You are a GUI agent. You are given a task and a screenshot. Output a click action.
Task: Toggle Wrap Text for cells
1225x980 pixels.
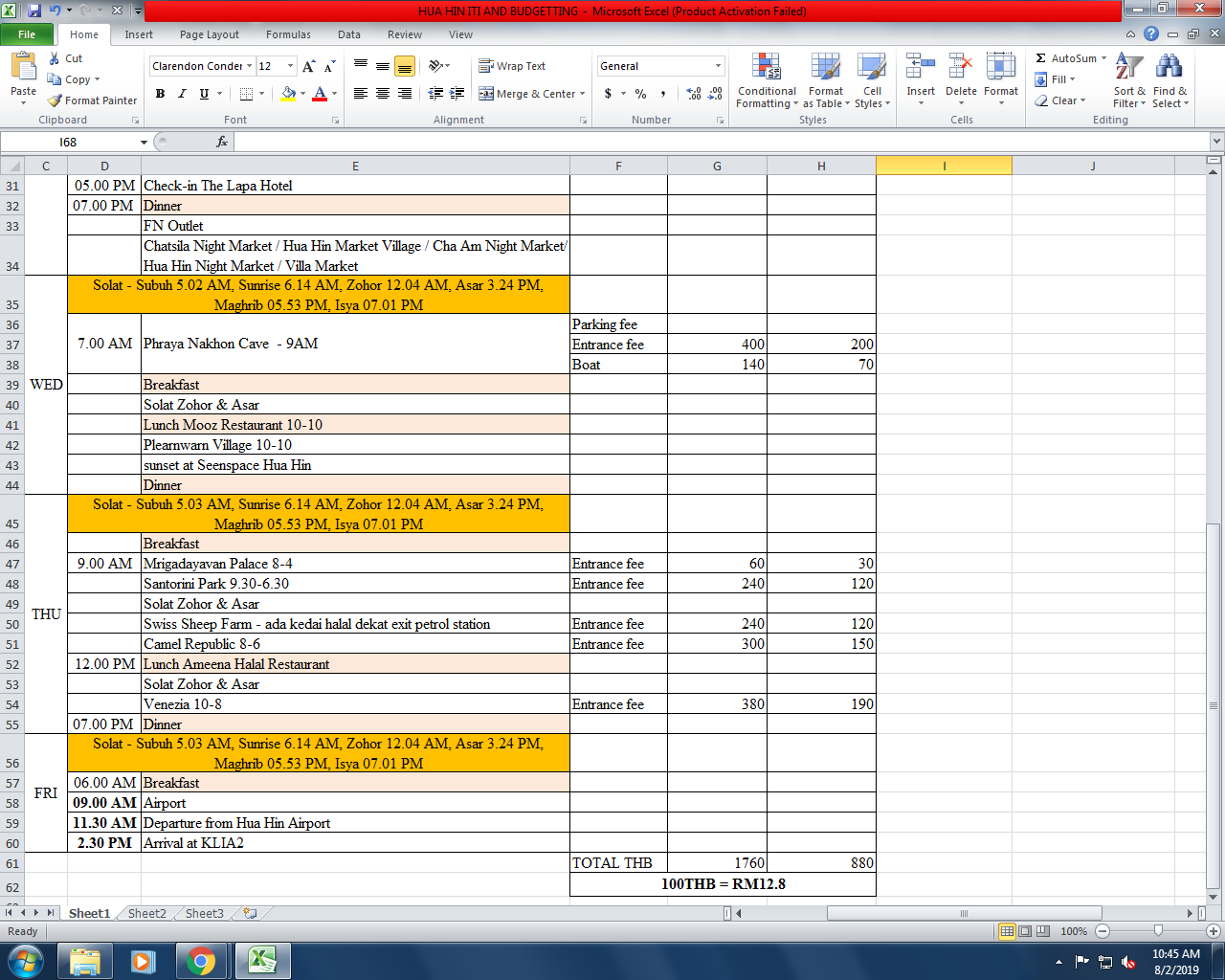[512, 66]
